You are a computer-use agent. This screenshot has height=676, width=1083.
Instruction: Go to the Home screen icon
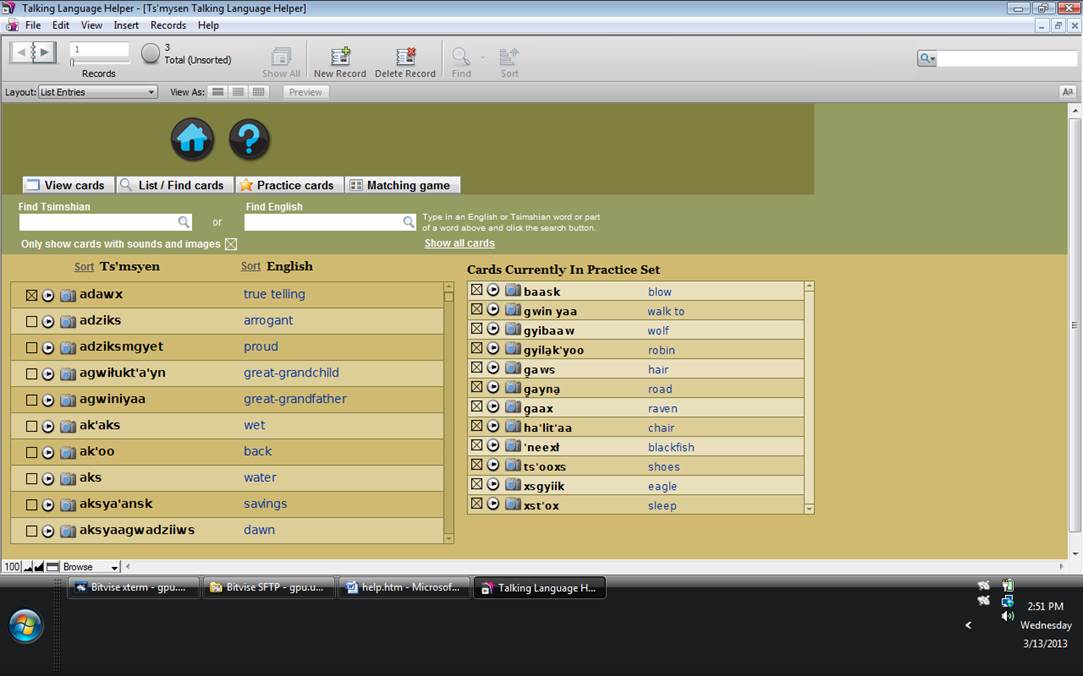pyautogui.click(x=192, y=139)
